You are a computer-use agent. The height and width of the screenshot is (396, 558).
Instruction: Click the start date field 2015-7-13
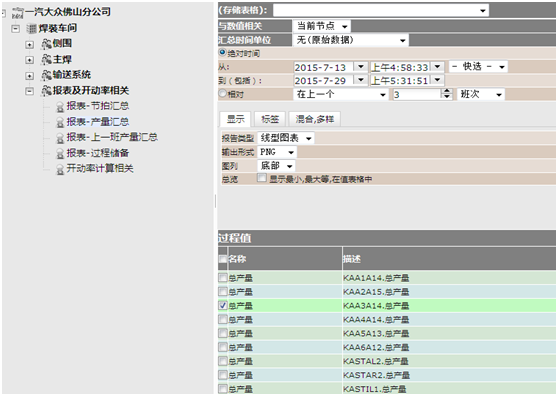pyautogui.click(x=323, y=67)
